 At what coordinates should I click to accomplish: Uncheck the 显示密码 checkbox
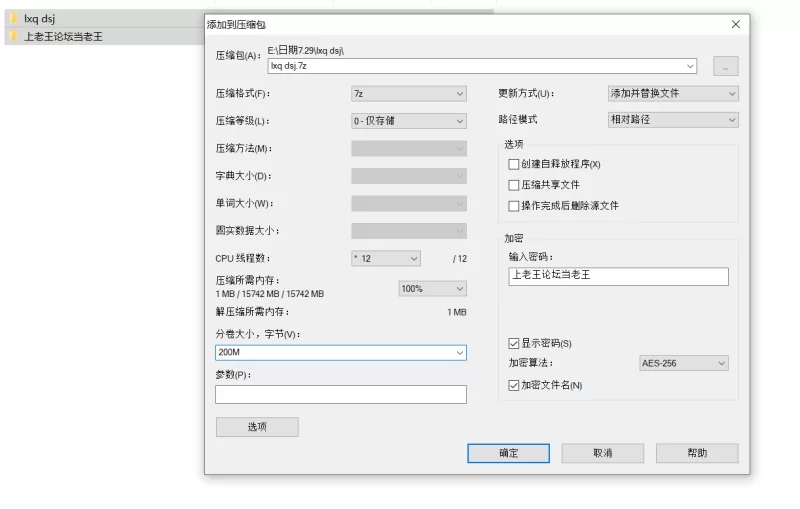[513, 344]
